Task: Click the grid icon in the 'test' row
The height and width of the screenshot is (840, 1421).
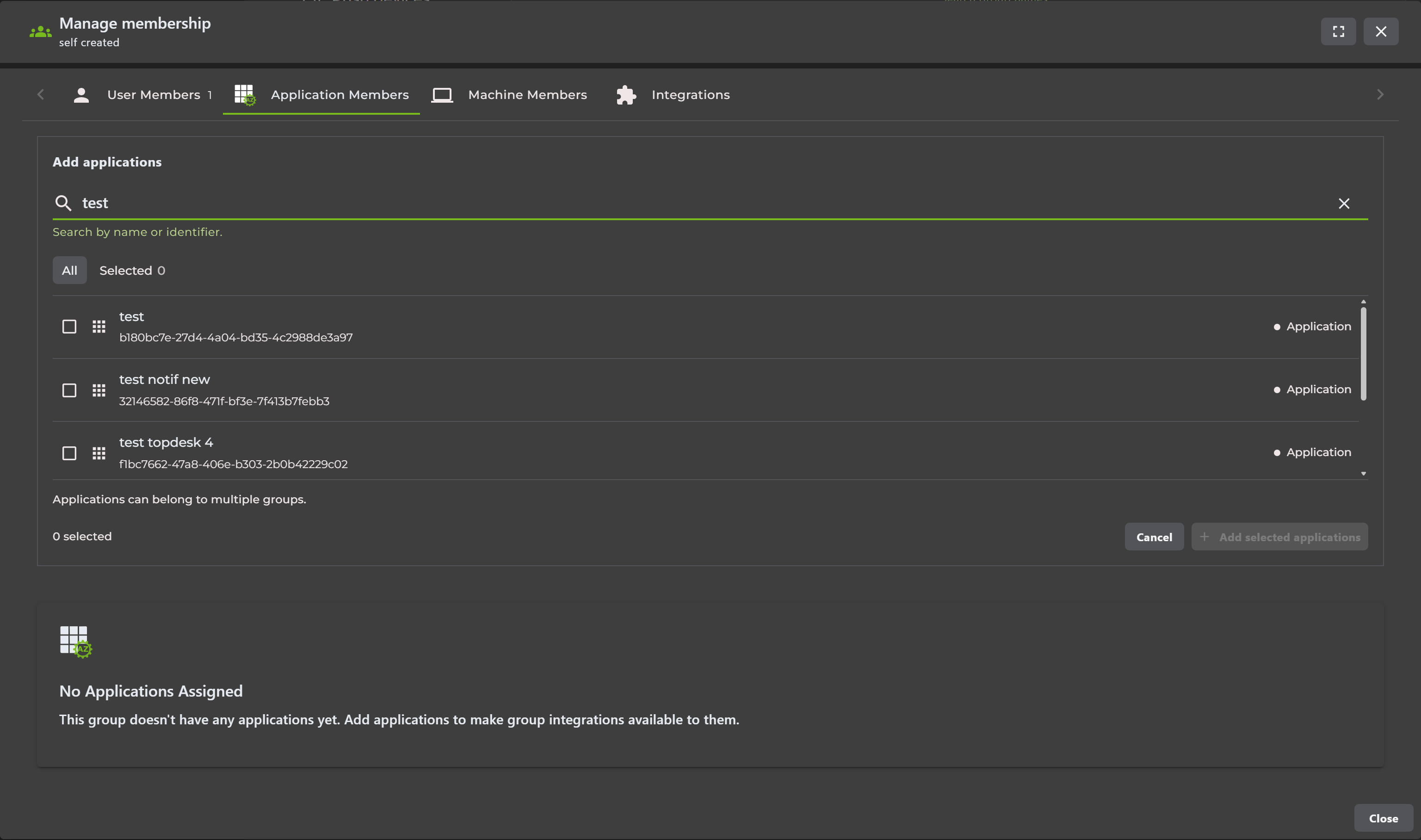Action: tap(99, 327)
